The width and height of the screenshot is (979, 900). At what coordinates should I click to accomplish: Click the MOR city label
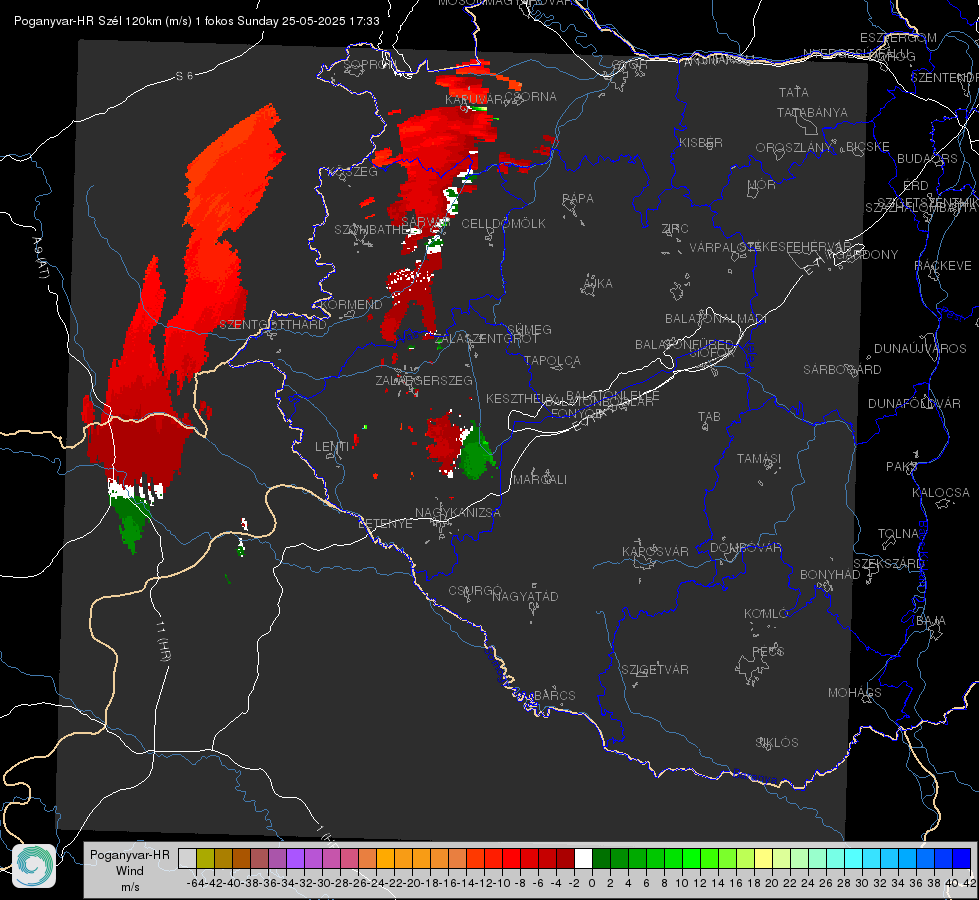click(x=762, y=184)
